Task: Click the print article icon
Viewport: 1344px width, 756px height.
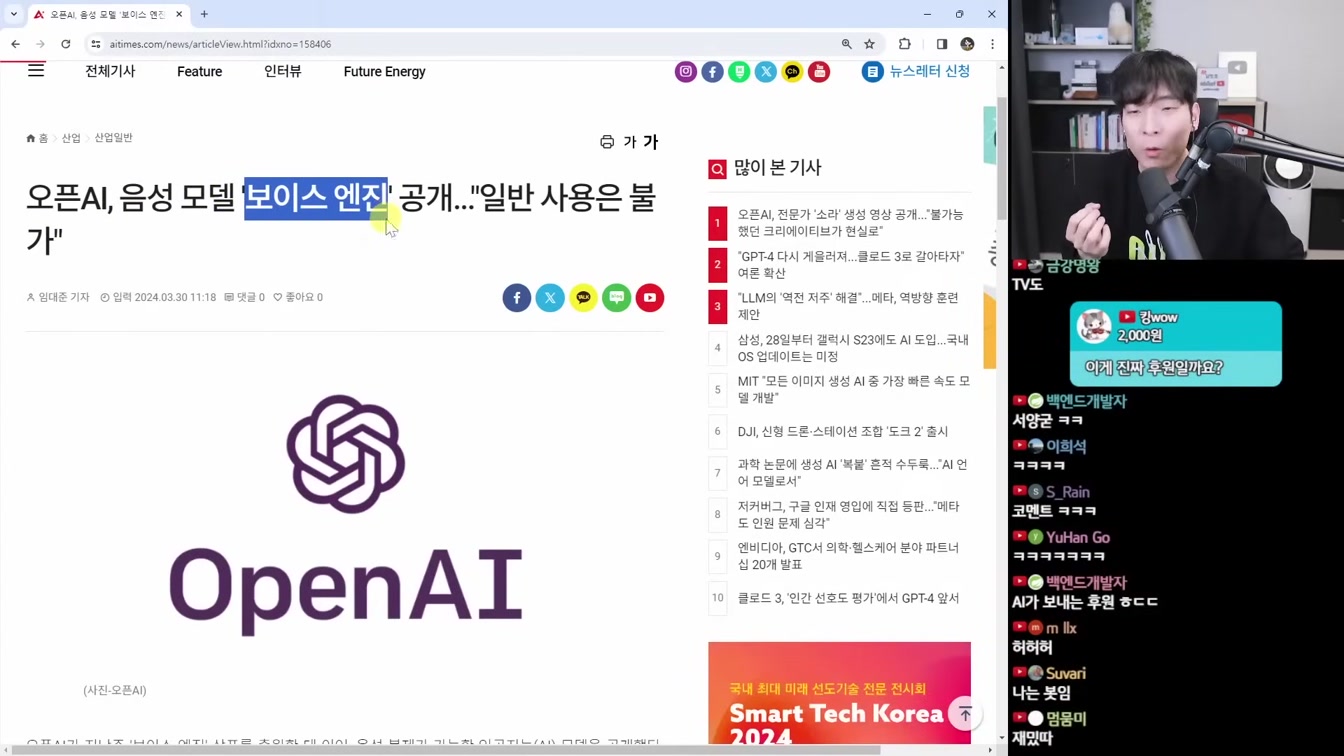Action: tap(607, 142)
